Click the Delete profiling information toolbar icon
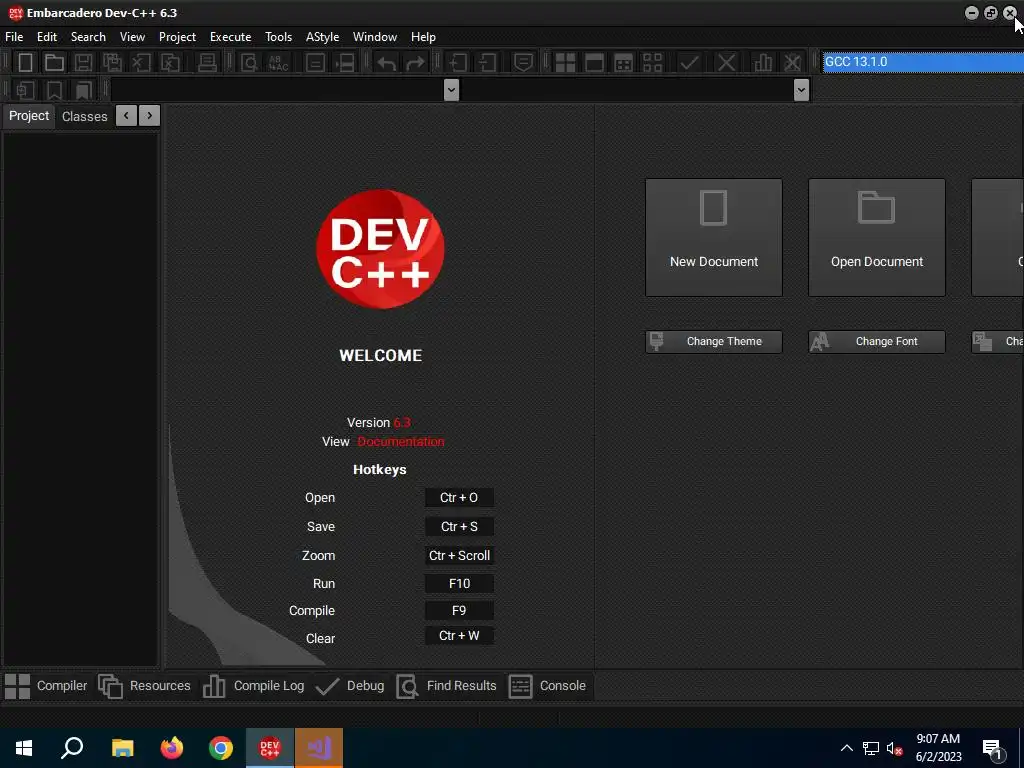Image resolution: width=1024 pixels, height=768 pixels. click(x=792, y=63)
